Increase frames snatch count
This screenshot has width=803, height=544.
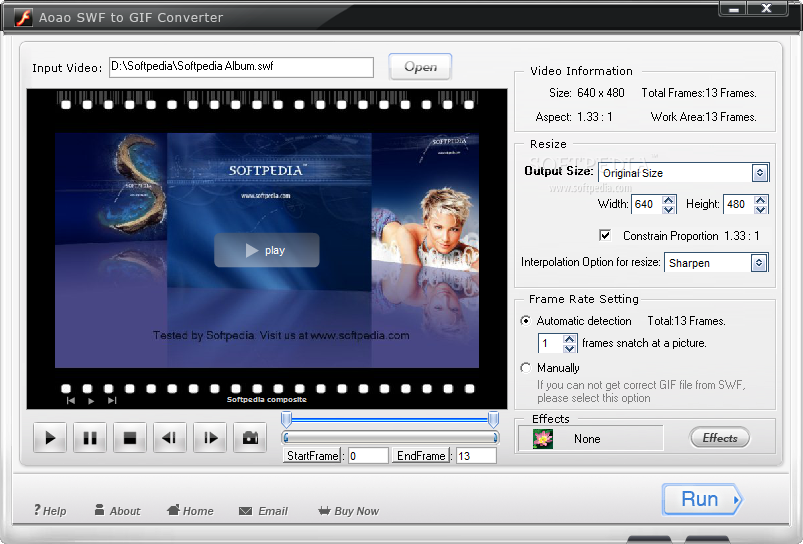click(569, 339)
